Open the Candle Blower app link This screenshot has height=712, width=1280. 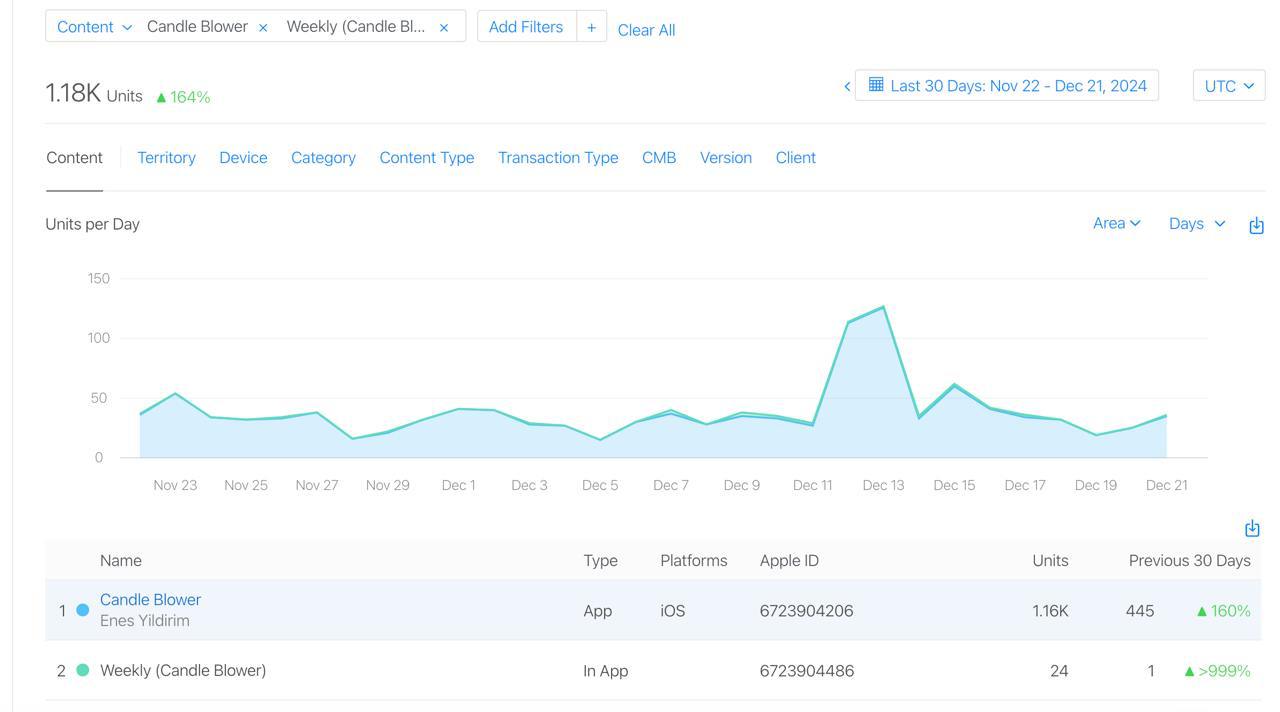pos(150,600)
